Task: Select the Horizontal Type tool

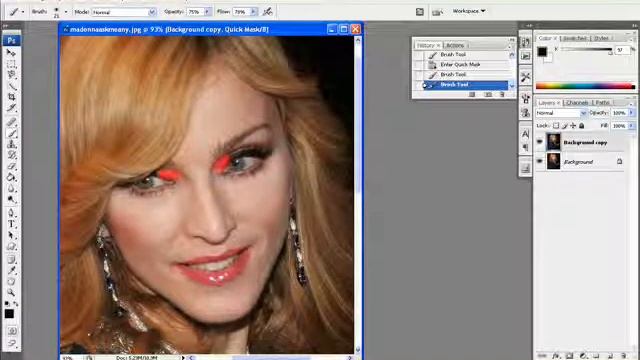Action: click(x=11, y=224)
